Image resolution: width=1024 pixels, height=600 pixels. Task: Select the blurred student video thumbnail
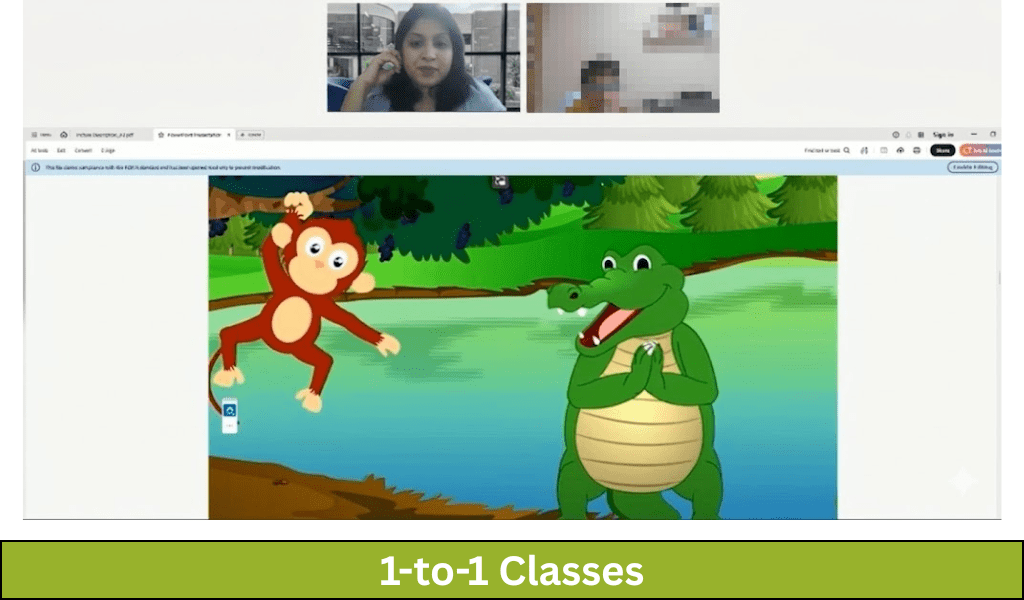[623, 57]
